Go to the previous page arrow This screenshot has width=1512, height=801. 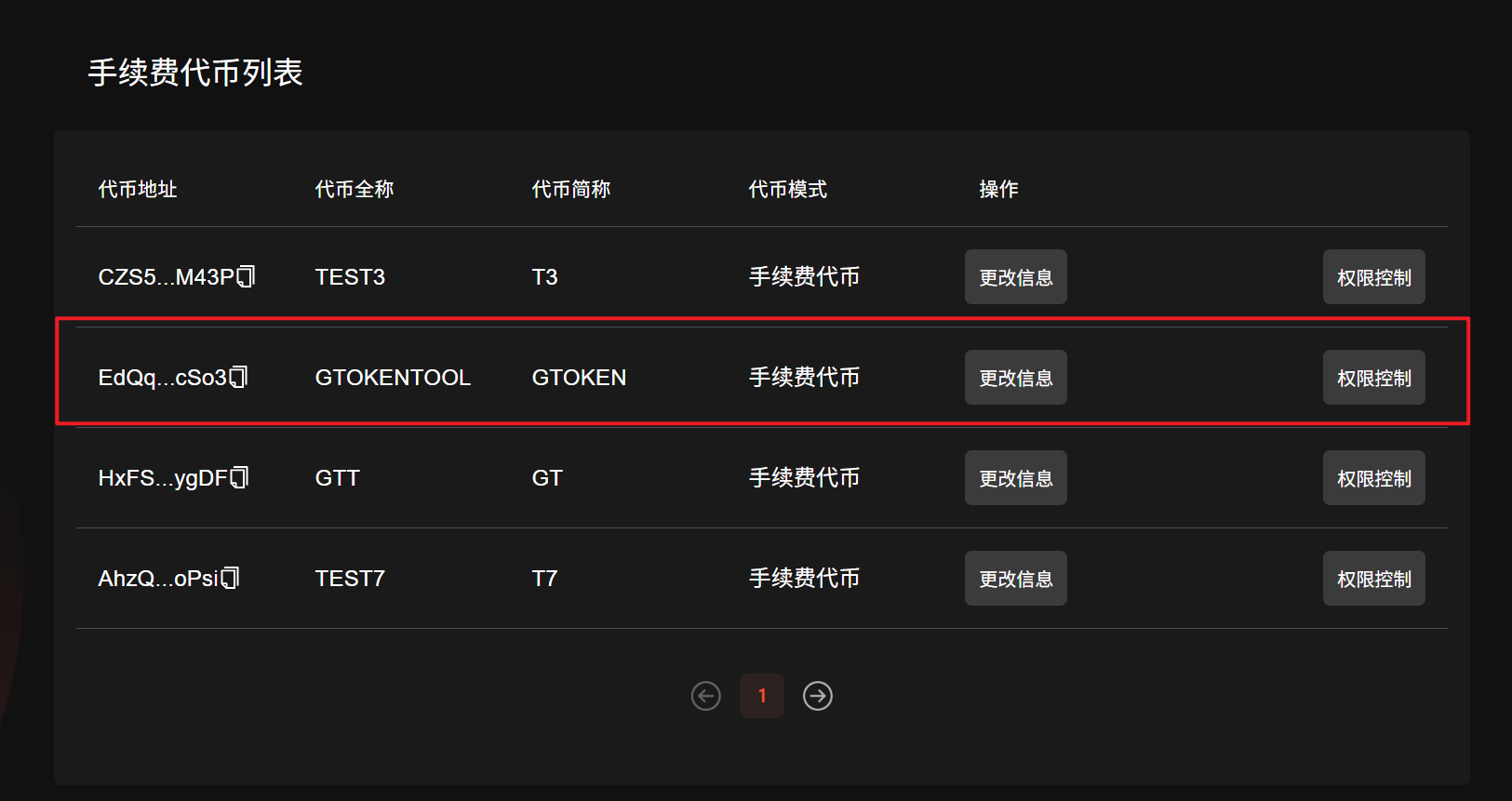[706, 696]
